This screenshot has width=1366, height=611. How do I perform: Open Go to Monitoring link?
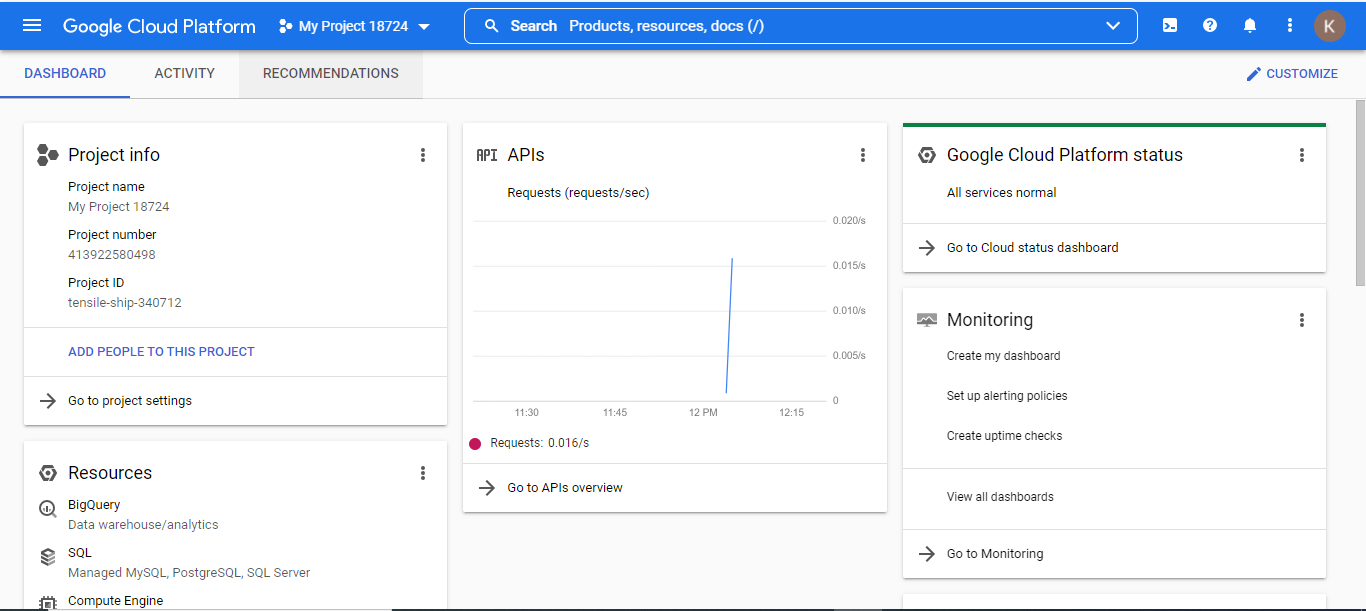[995, 554]
